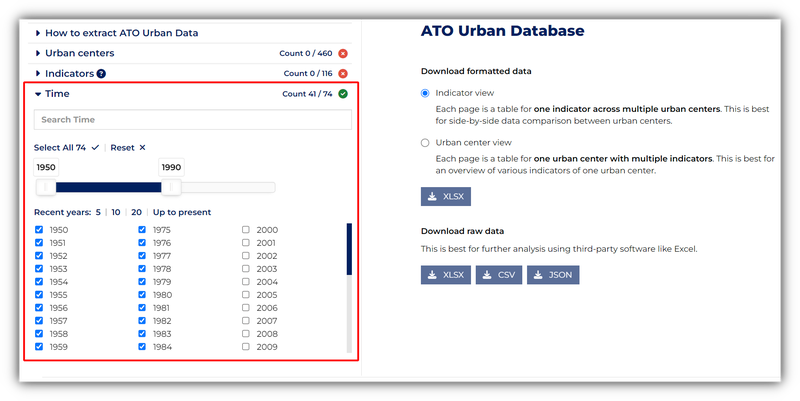800x401 pixels.
Task: Download raw data as JSON
Action: (553, 275)
